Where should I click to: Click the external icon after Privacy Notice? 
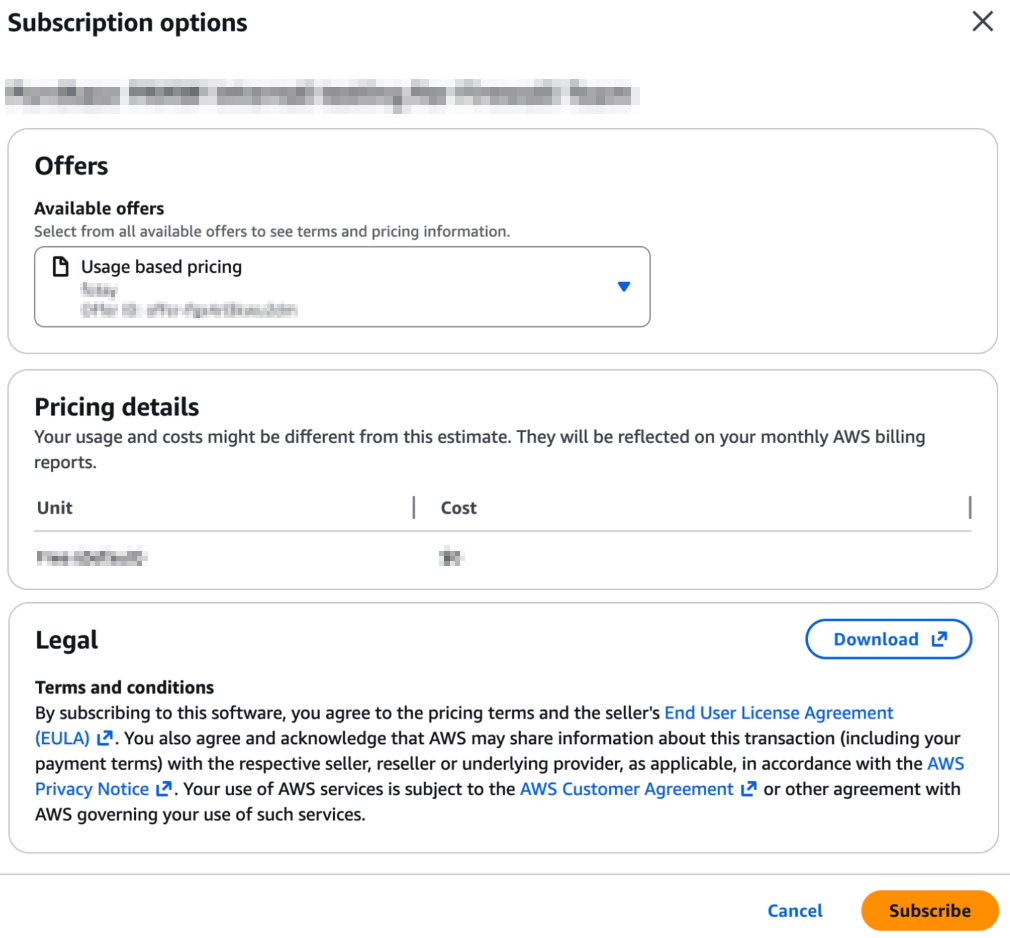click(164, 789)
